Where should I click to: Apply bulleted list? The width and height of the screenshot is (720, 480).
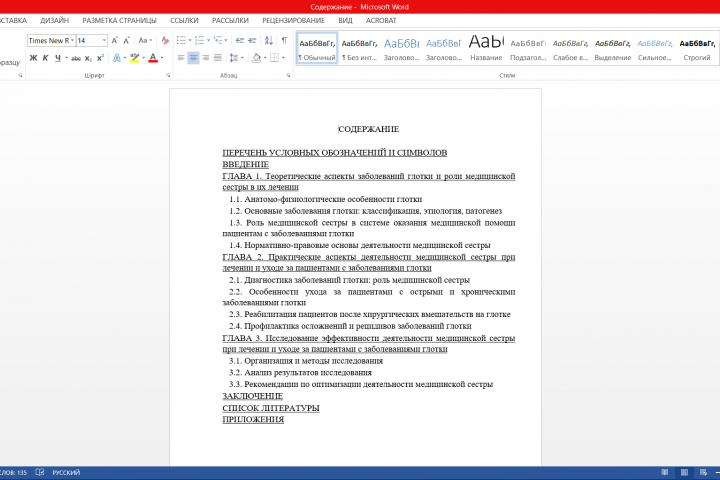(x=181, y=40)
